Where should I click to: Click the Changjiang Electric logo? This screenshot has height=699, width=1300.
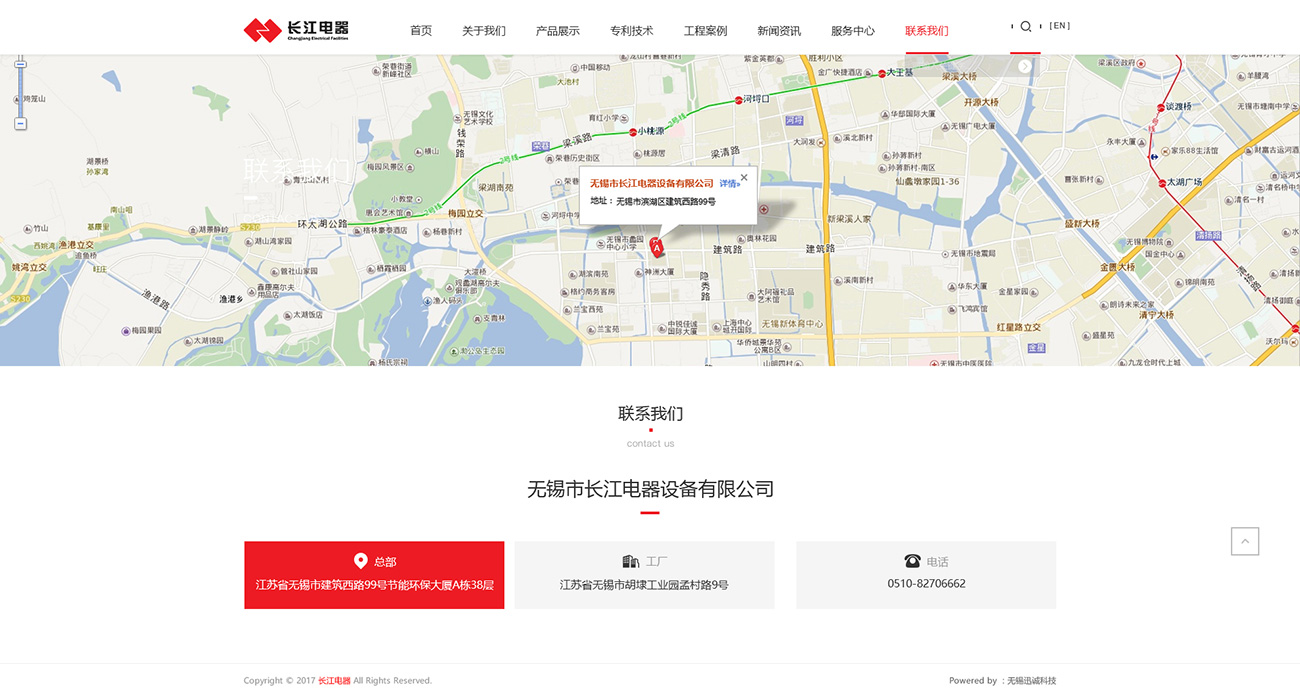[296, 30]
